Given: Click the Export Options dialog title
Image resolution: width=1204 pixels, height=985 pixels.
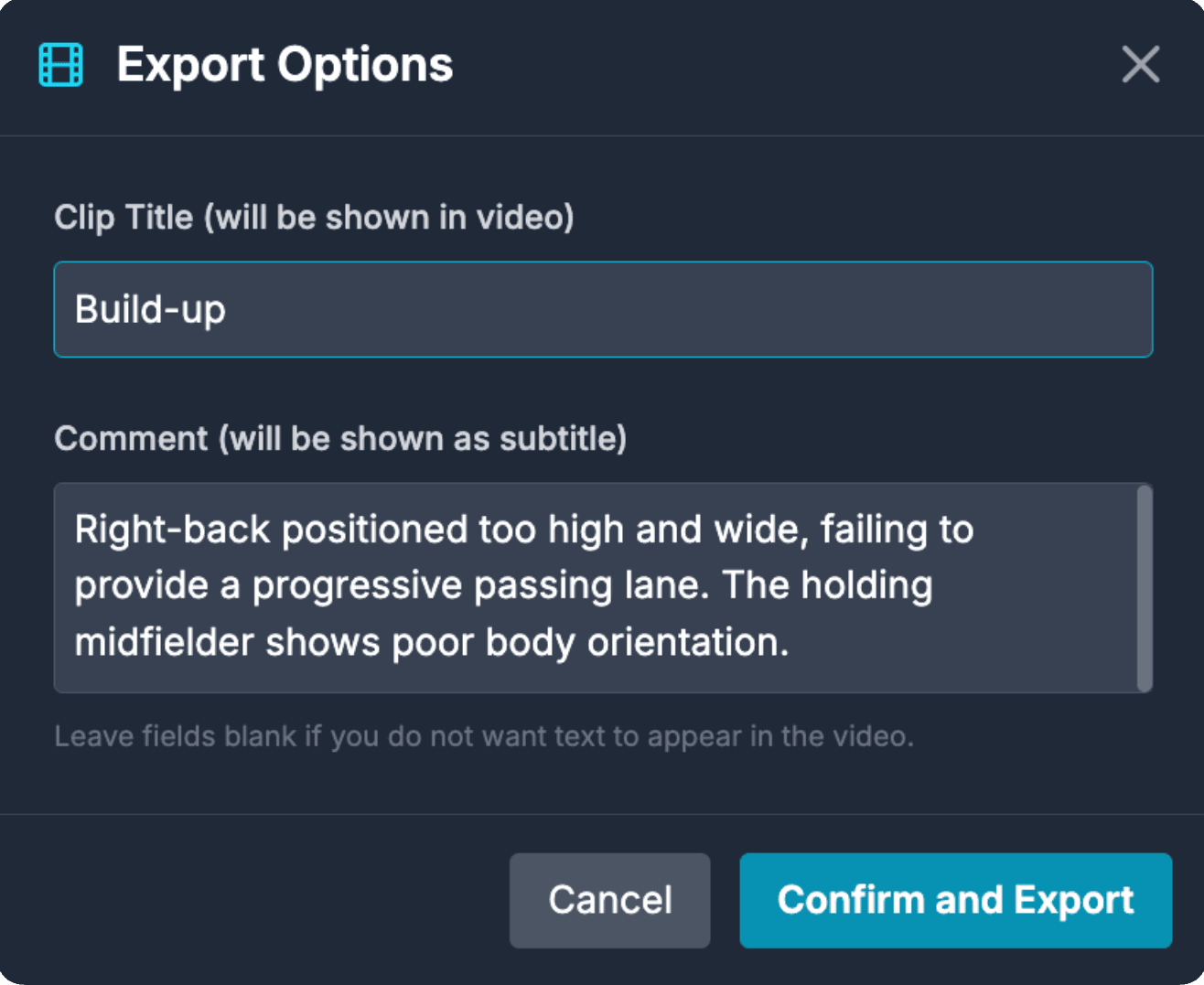Looking at the screenshot, I should tap(282, 64).
